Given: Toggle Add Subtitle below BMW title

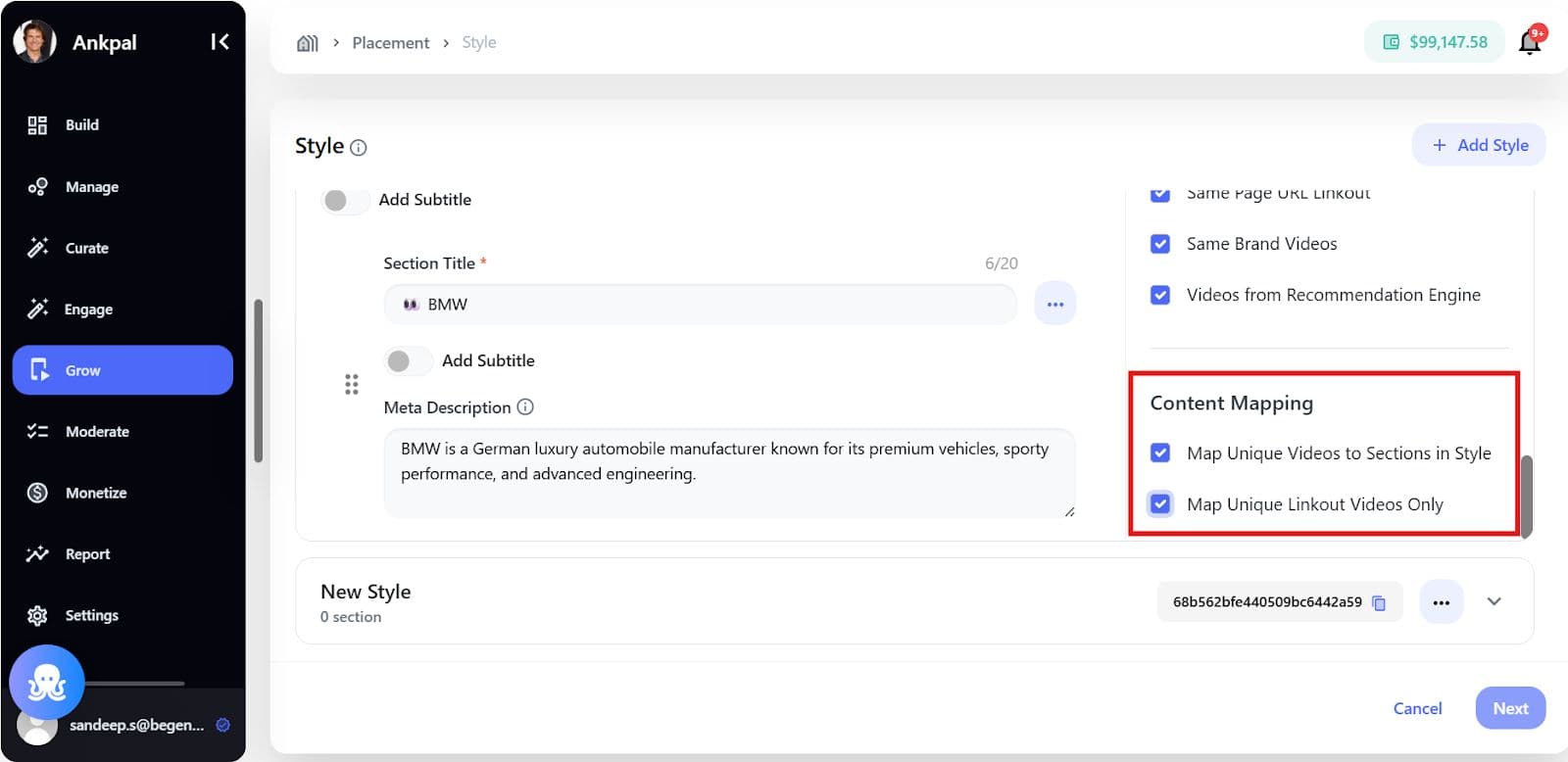Looking at the screenshot, I should coord(407,360).
